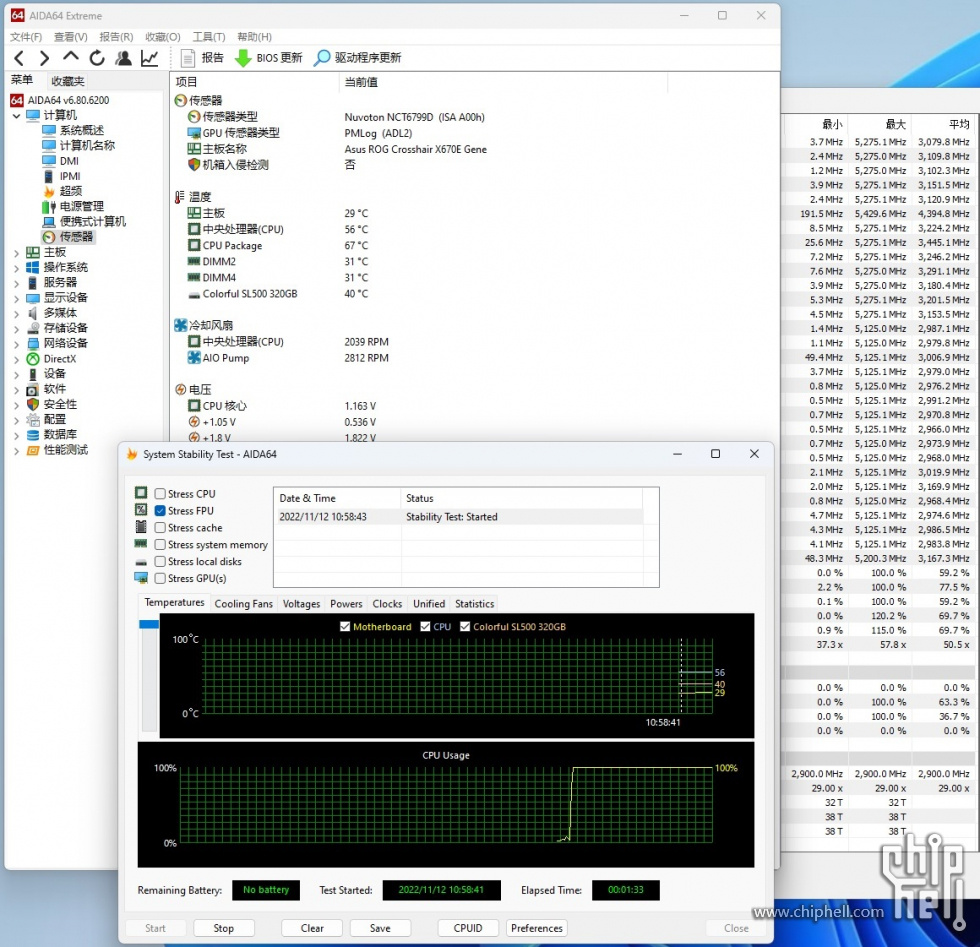Image resolution: width=980 pixels, height=947 pixels.
Task: Switch to the 收藏夹 favorites tab
Action: coord(67,81)
